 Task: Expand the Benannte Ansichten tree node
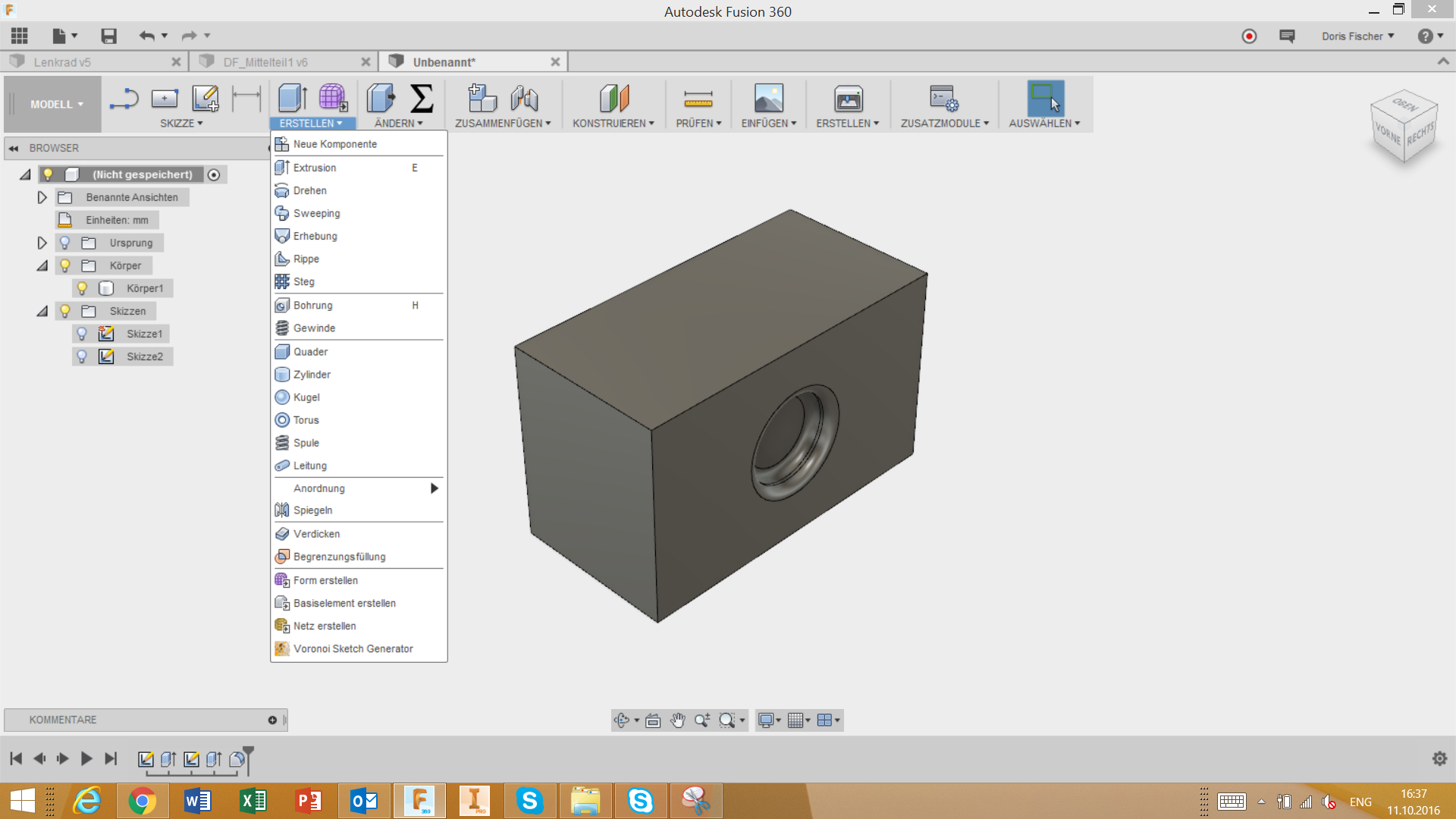coord(42,197)
